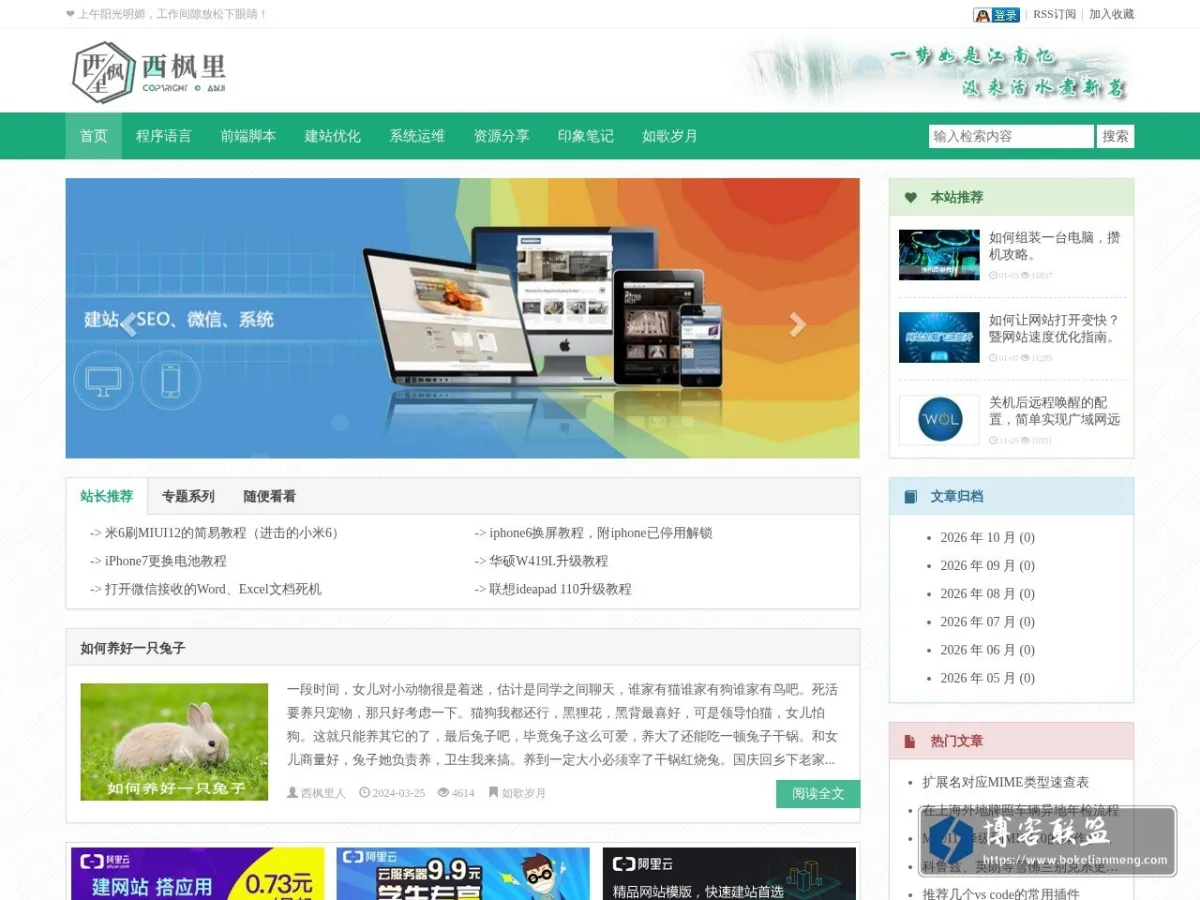This screenshot has height=900, width=1200.
Task: Focus the search input field
Action: pyautogui.click(x=1011, y=136)
